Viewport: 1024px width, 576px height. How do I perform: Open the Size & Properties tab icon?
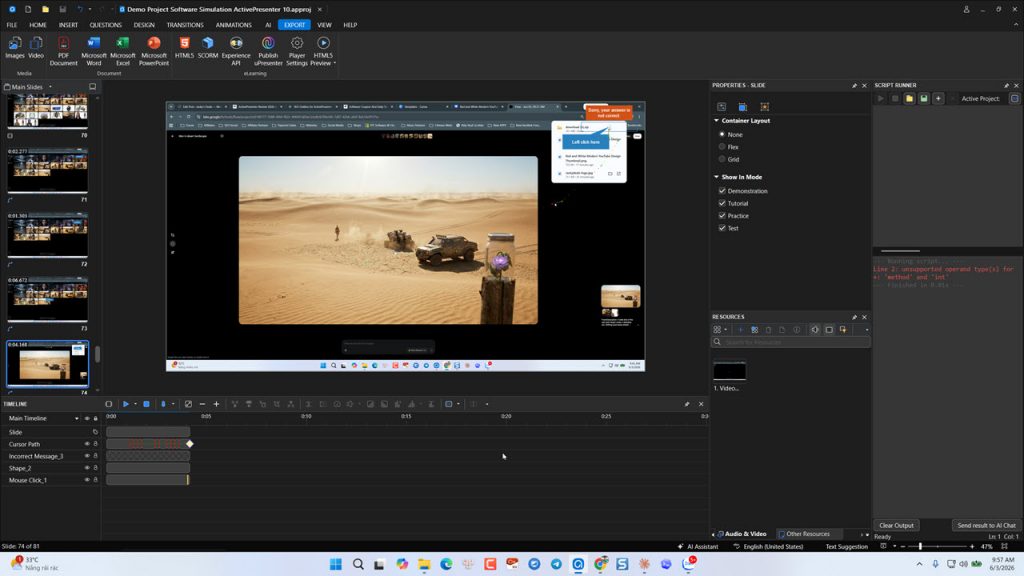(743, 107)
